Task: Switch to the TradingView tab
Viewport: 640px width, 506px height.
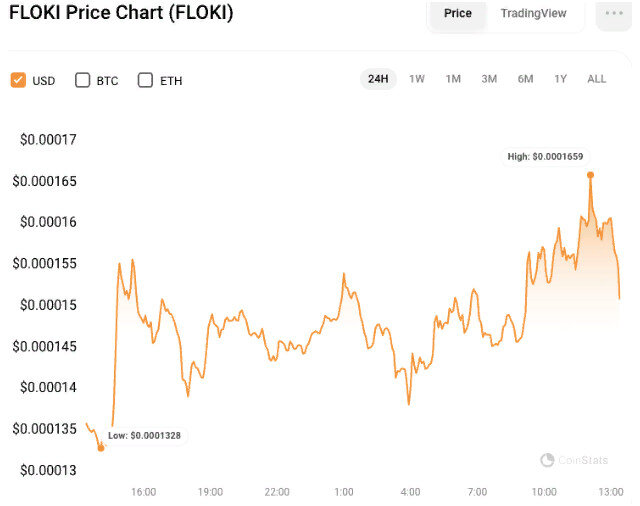Action: coord(533,14)
